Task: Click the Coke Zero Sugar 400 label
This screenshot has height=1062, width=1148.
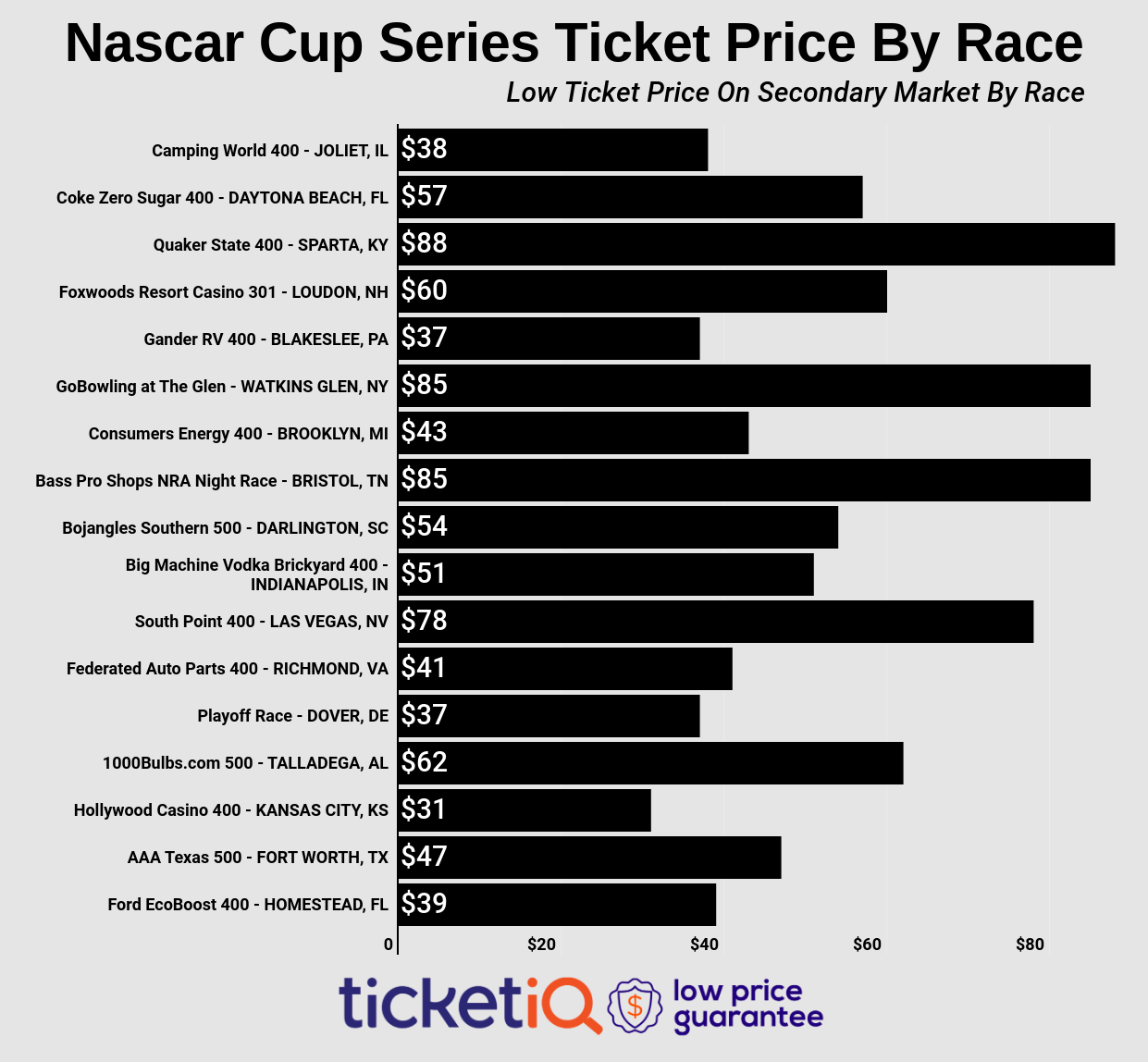Action: coord(222,198)
